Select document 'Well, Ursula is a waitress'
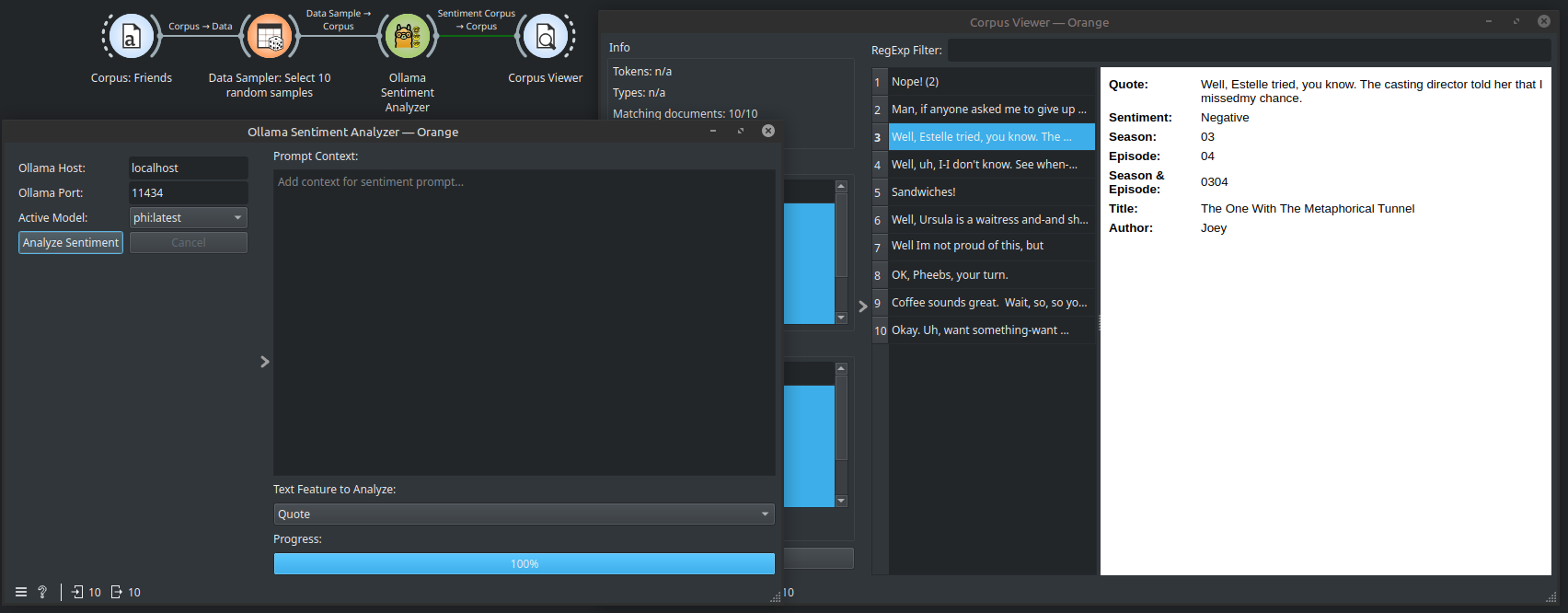The image size is (1568, 613). 992,220
